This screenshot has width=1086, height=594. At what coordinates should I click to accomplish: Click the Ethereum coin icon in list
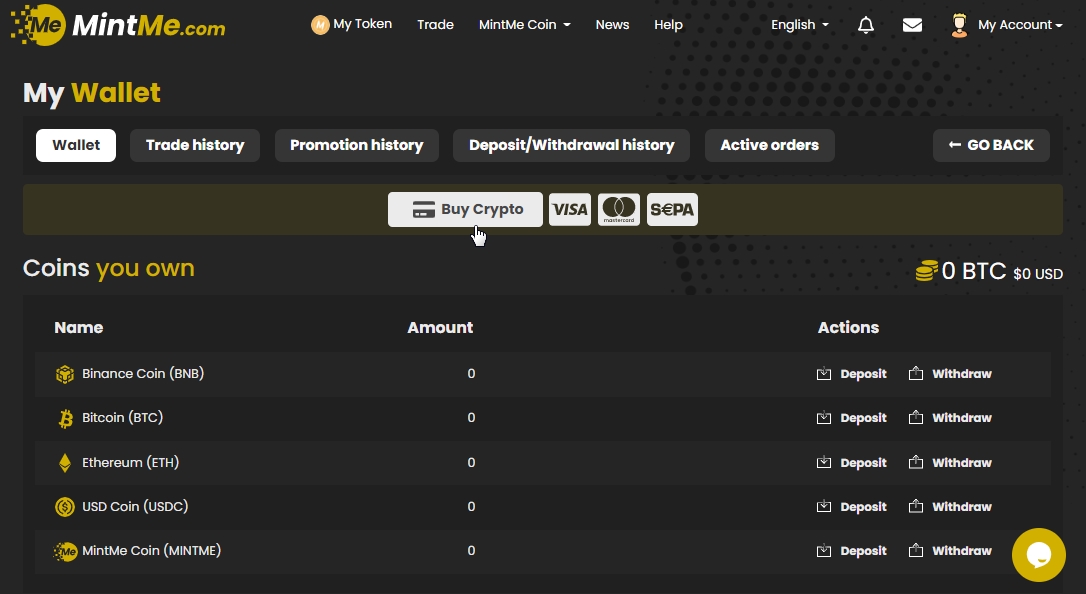tap(65, 463)
